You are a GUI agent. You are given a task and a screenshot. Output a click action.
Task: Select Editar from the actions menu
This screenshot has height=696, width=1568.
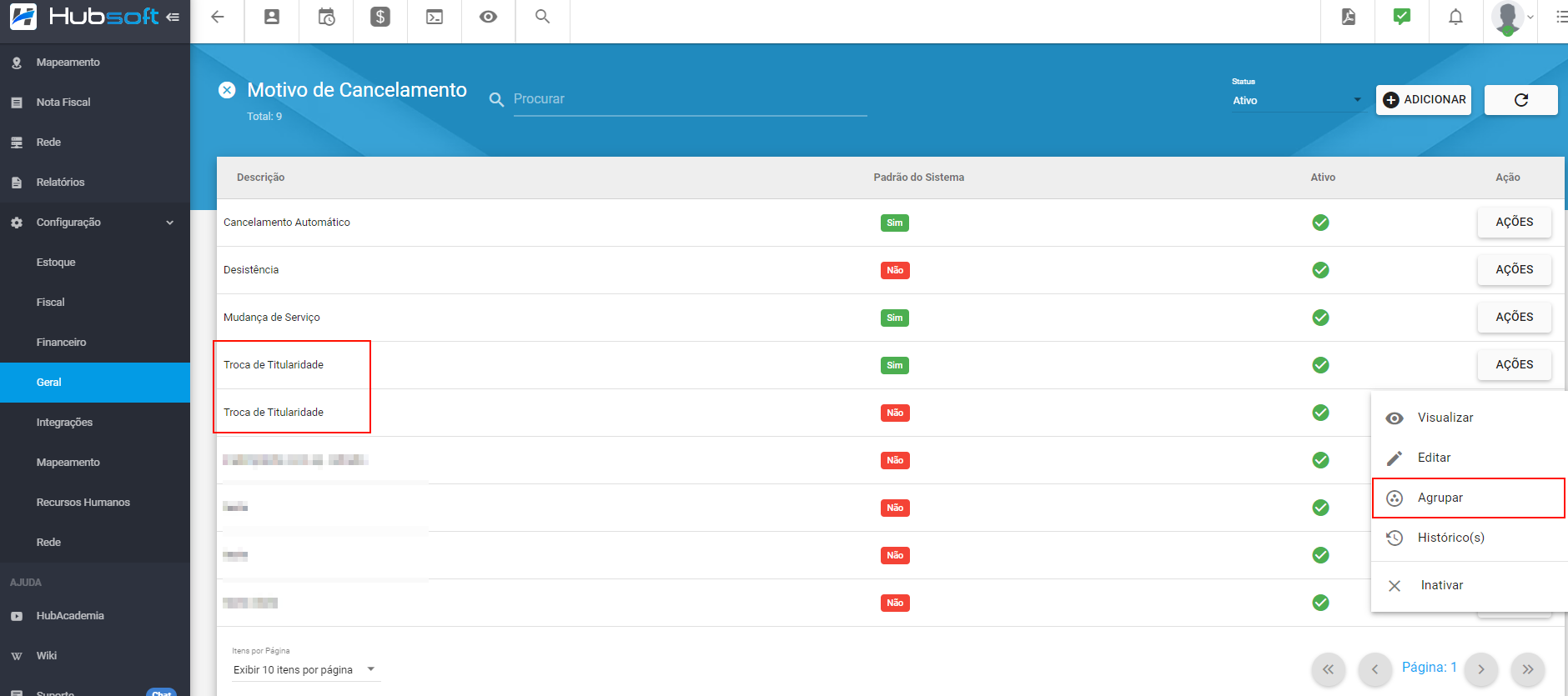pos(1470,458)
